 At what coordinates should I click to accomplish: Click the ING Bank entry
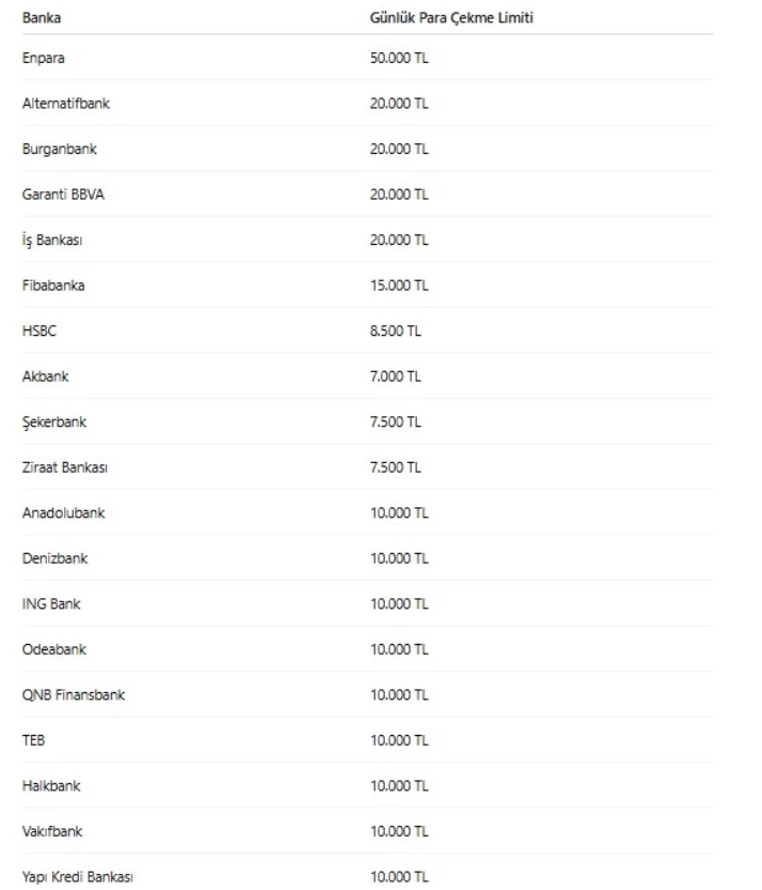(51, 603)
